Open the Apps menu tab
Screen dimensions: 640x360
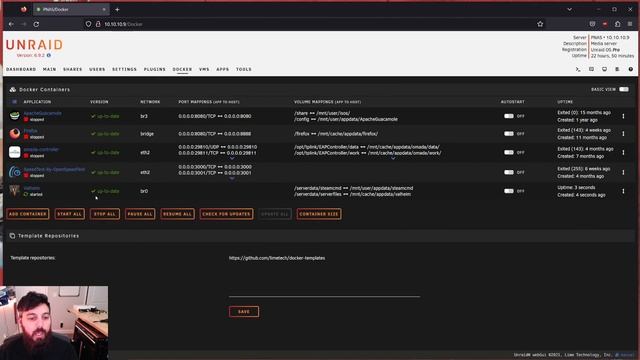222,69
